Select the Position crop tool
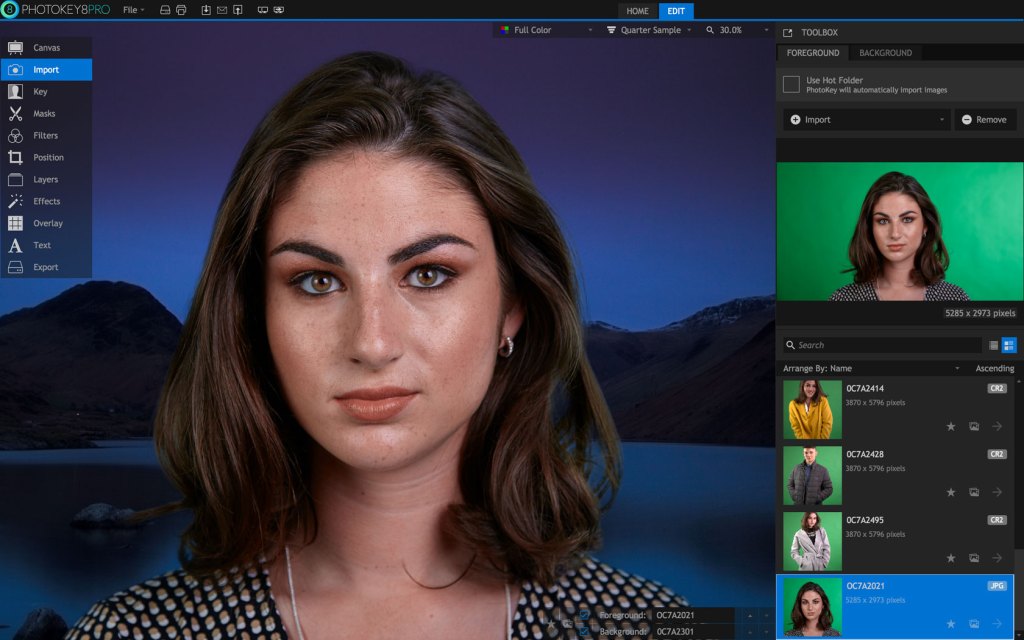 [x=46, y=157]
